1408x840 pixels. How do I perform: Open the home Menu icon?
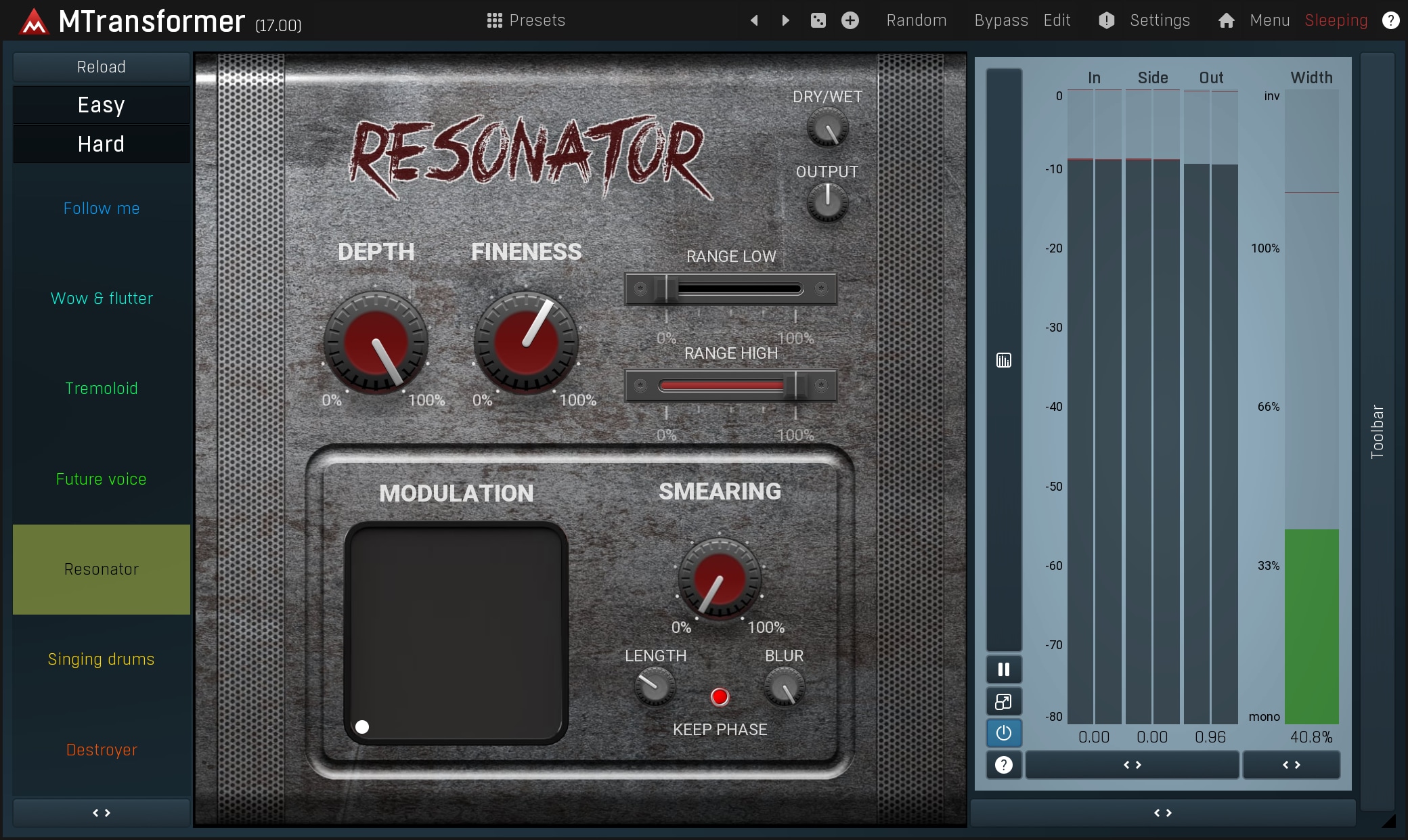[1226, 20]
